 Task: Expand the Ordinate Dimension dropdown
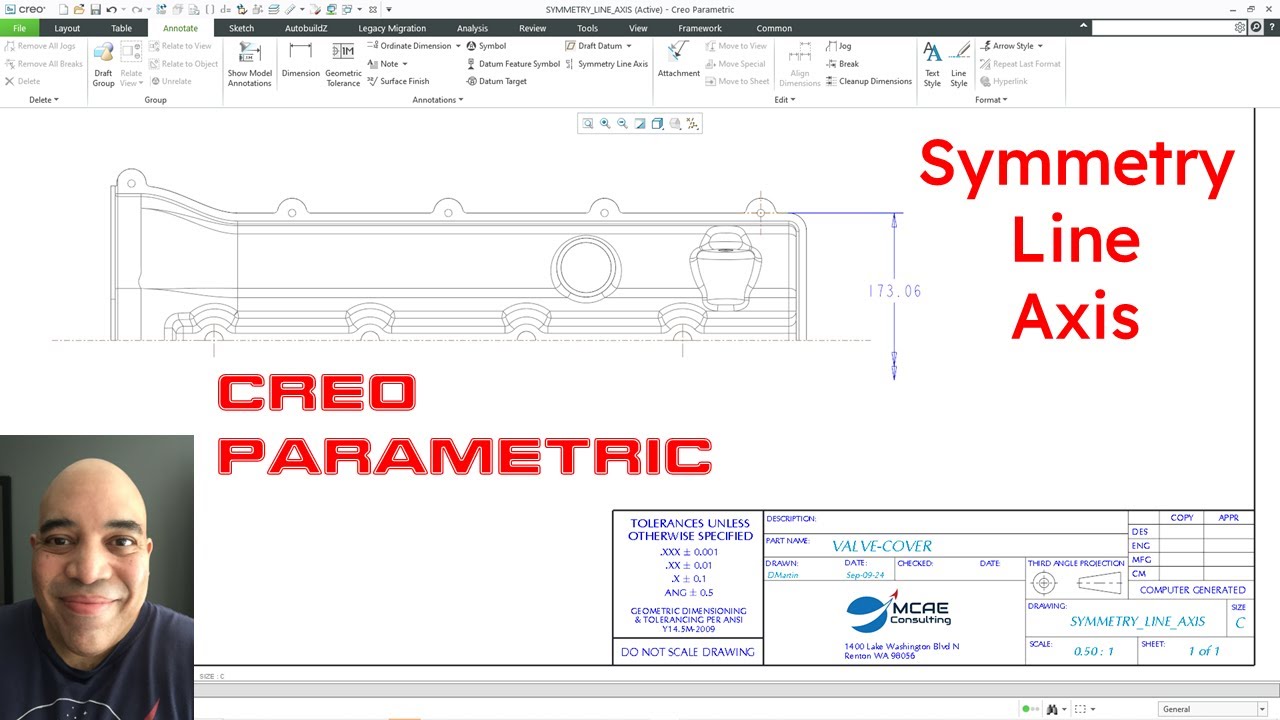coord(458,46)
